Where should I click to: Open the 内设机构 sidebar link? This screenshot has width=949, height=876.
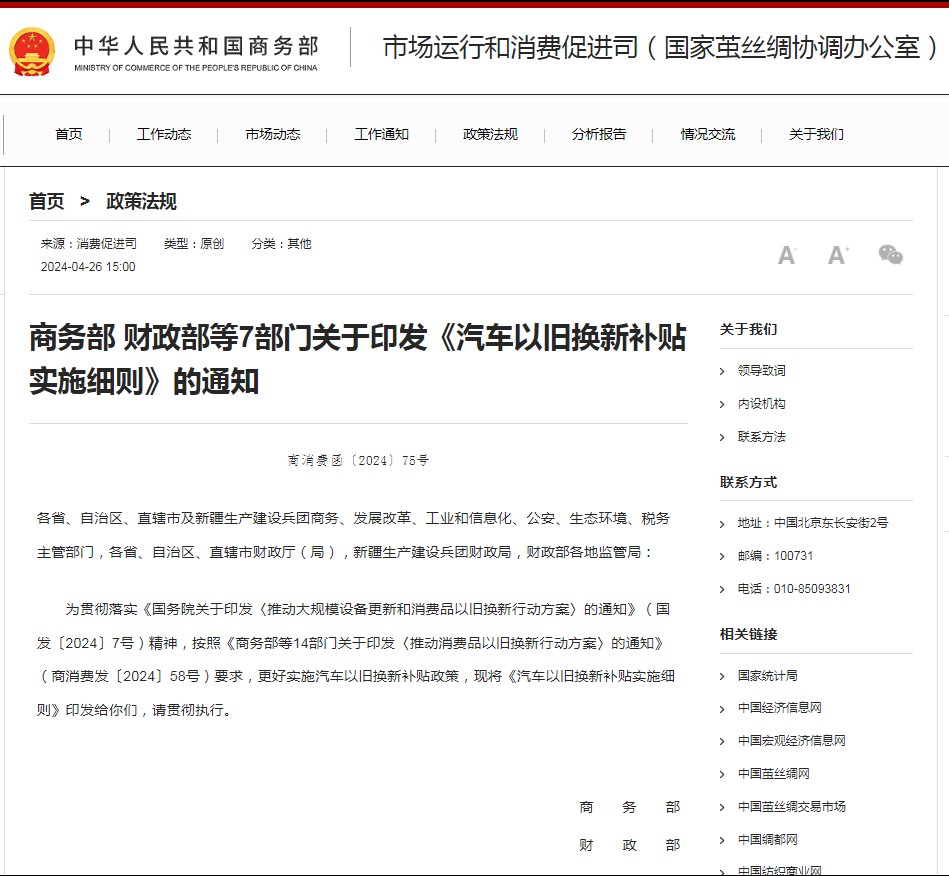pyautogui.click(x=761, y=404)
